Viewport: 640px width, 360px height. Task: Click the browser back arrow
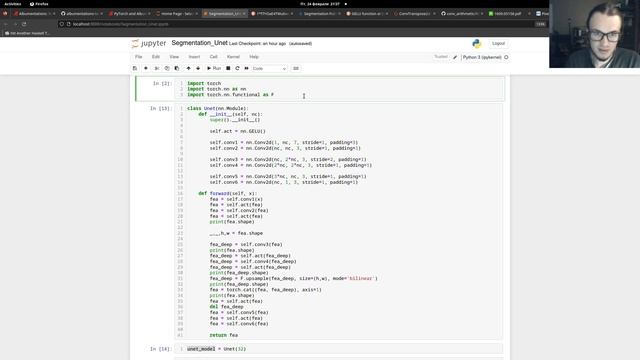6,24
